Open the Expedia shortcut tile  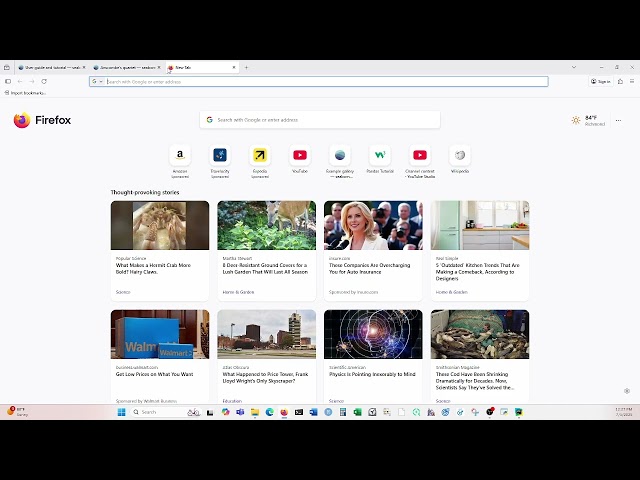pyautogui.click(x=260, y=156)
